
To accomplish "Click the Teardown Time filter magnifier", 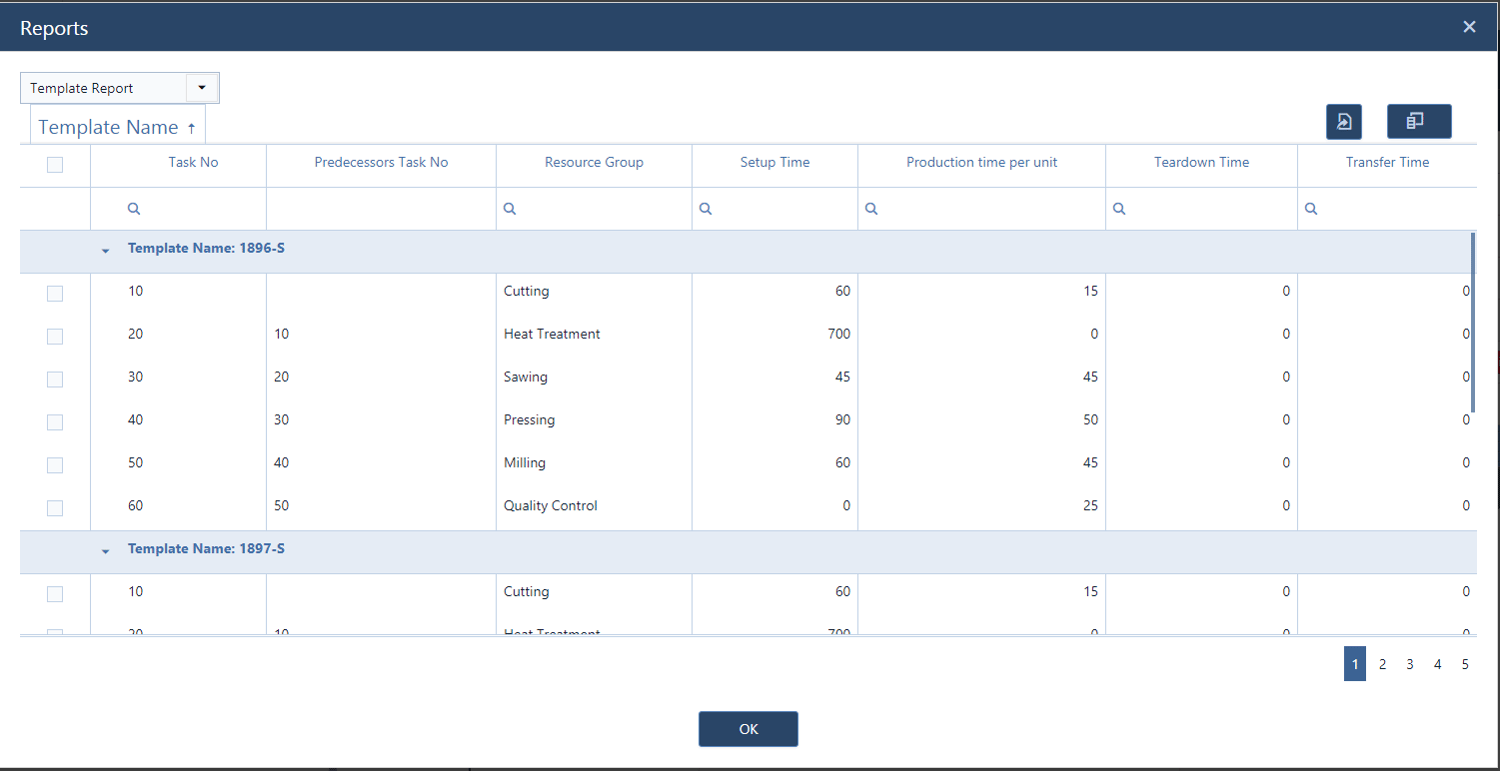I will [1119, 208].
